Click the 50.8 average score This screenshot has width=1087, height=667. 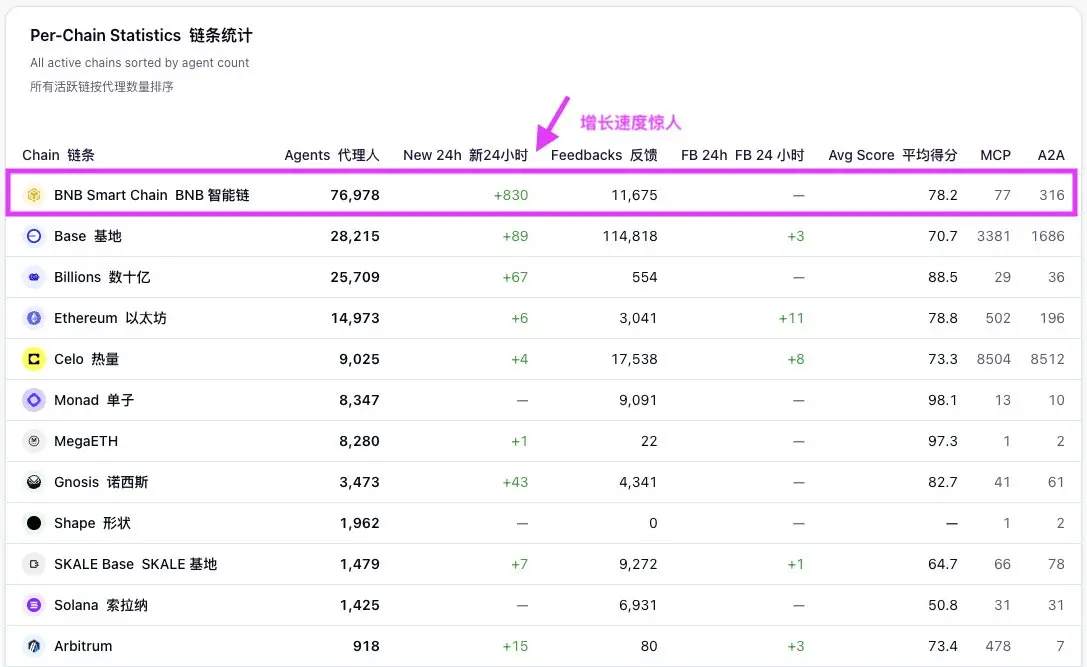[943, 605]
